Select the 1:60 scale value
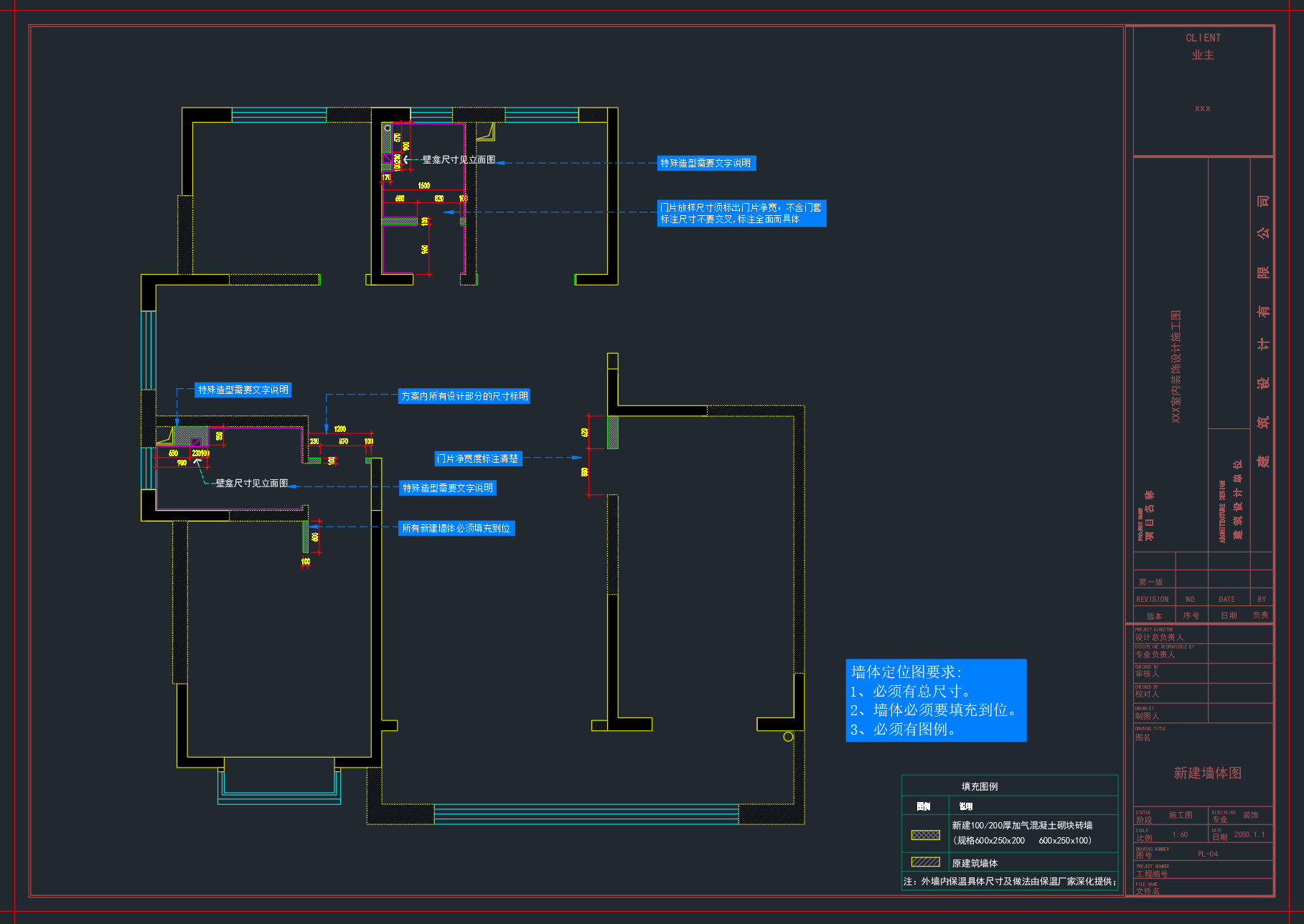This screenshot has width=1304, height=924. coord(1180,834)
